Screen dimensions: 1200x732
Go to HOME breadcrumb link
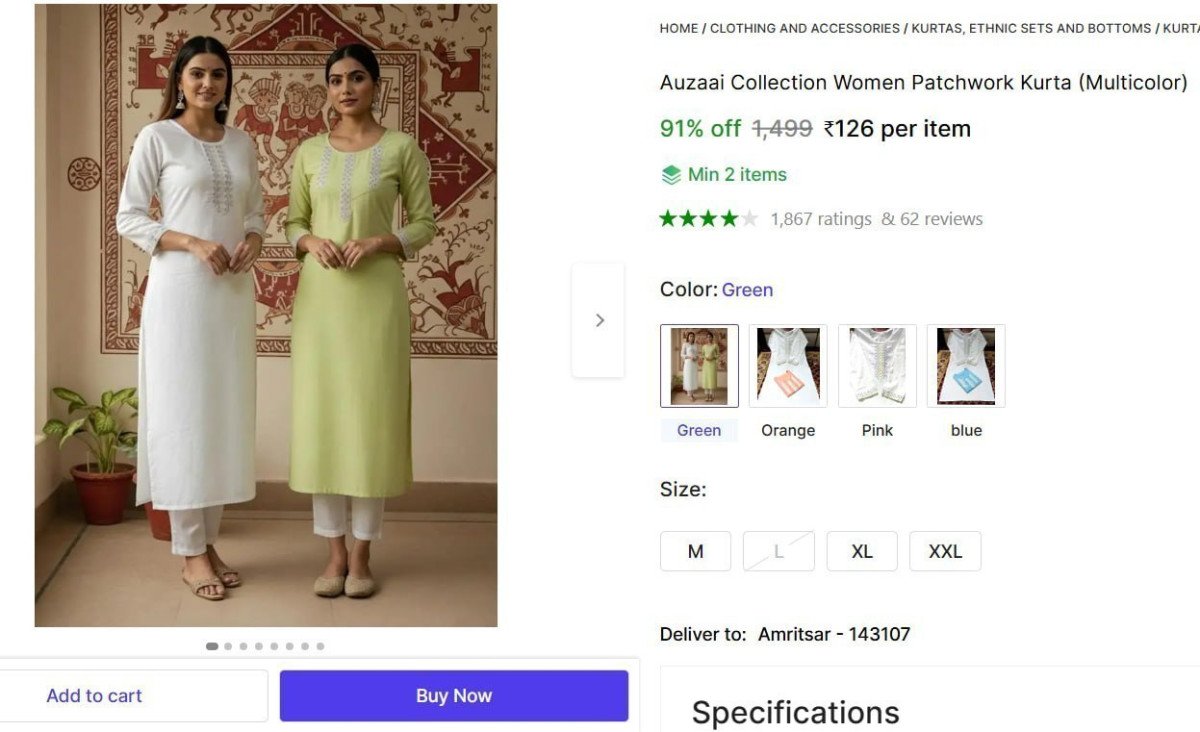tap(679, 28)
